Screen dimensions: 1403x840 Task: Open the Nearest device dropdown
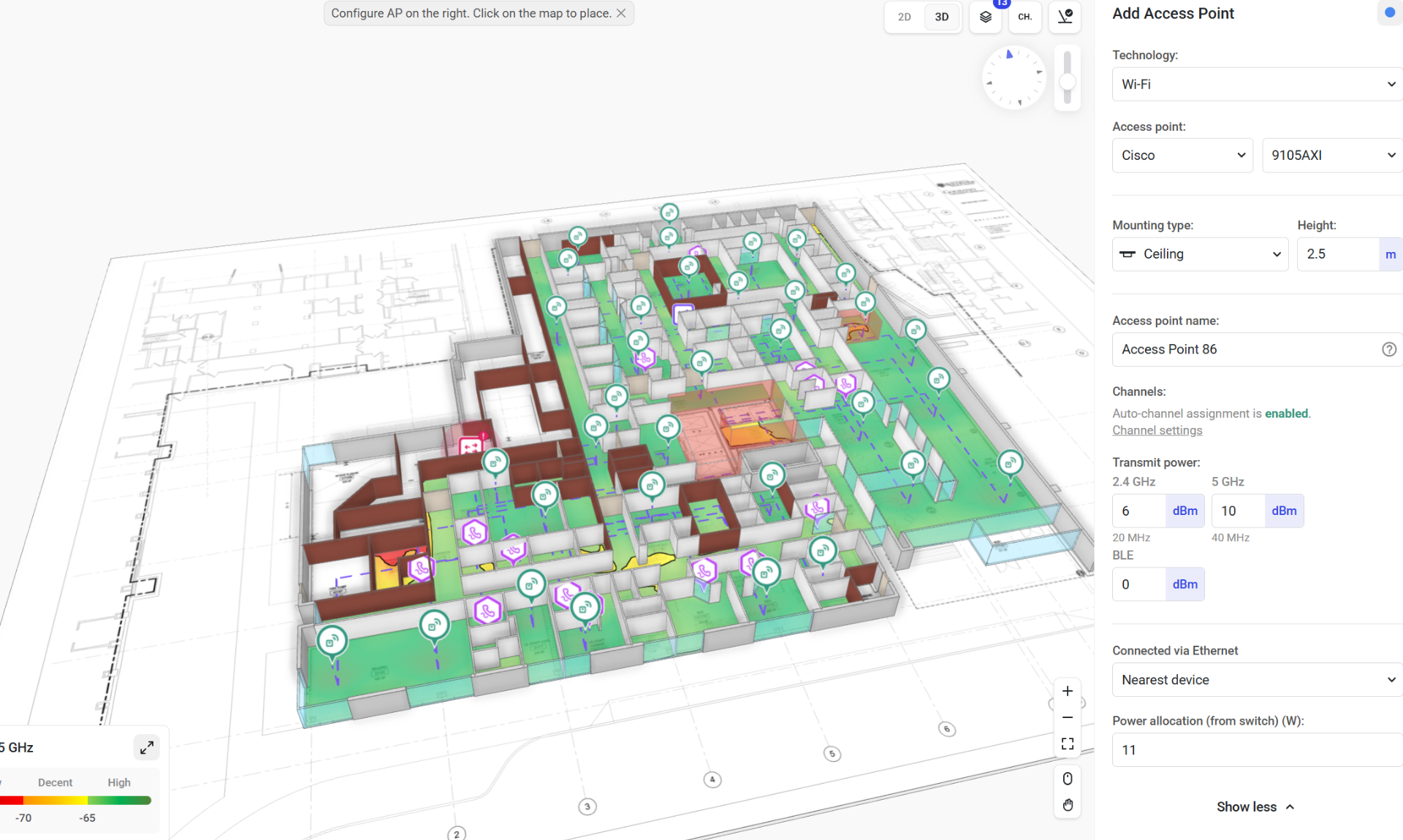tap(1257, 680)
